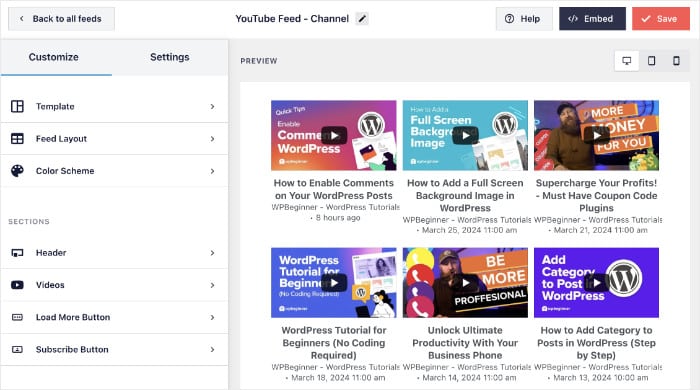Click the Color Scheme palette icon
The width and height of the screenshot is (700, 390).
tap(17, 171)
